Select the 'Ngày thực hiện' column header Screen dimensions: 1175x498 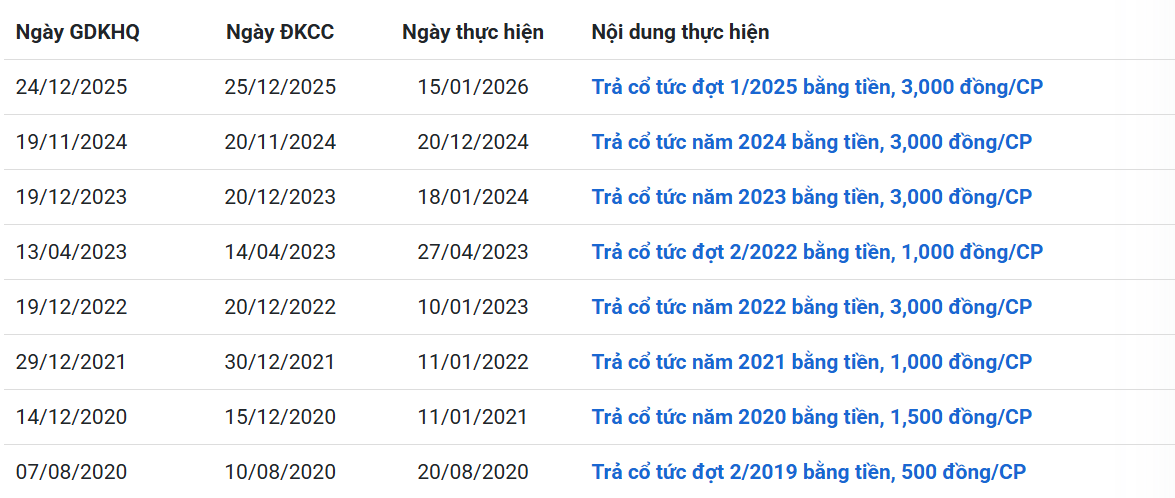pyautogui.click(x=473, y=32)
